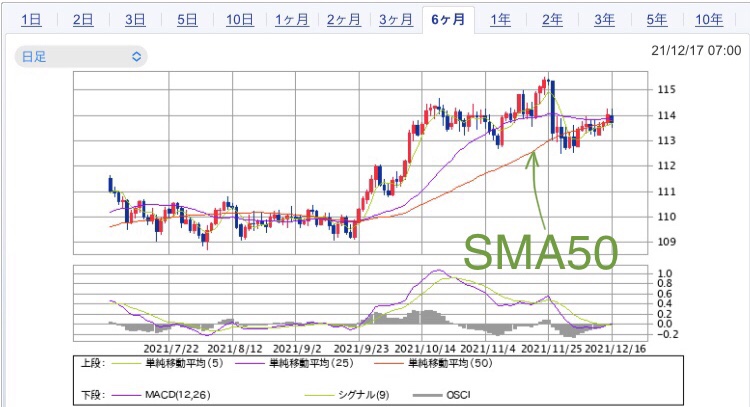Click the active 6ヶ月 tab
This screenshot has height=407, width=750.
tap(448, 20)
